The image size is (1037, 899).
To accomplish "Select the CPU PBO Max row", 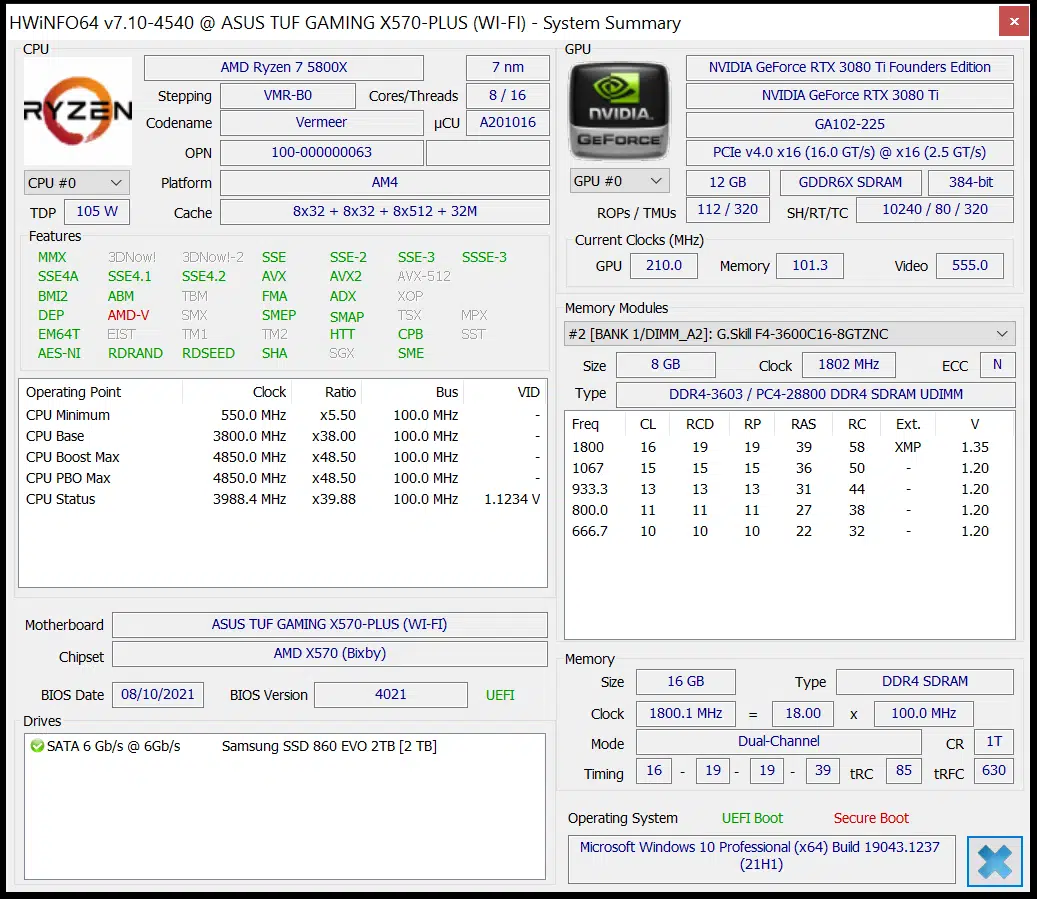I will tap(283, 478).
